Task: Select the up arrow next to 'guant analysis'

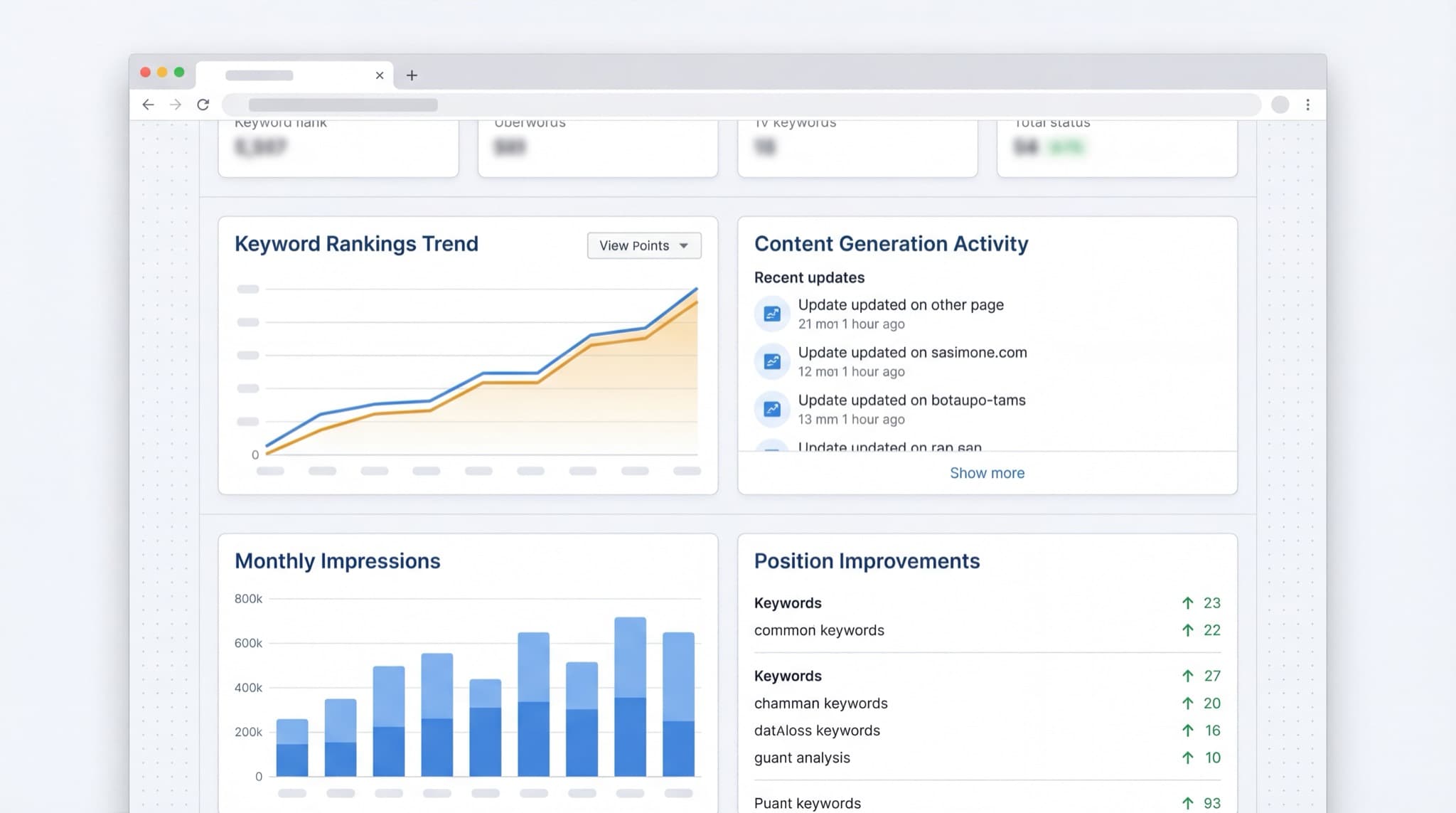Action: (x=1187, y=758)
